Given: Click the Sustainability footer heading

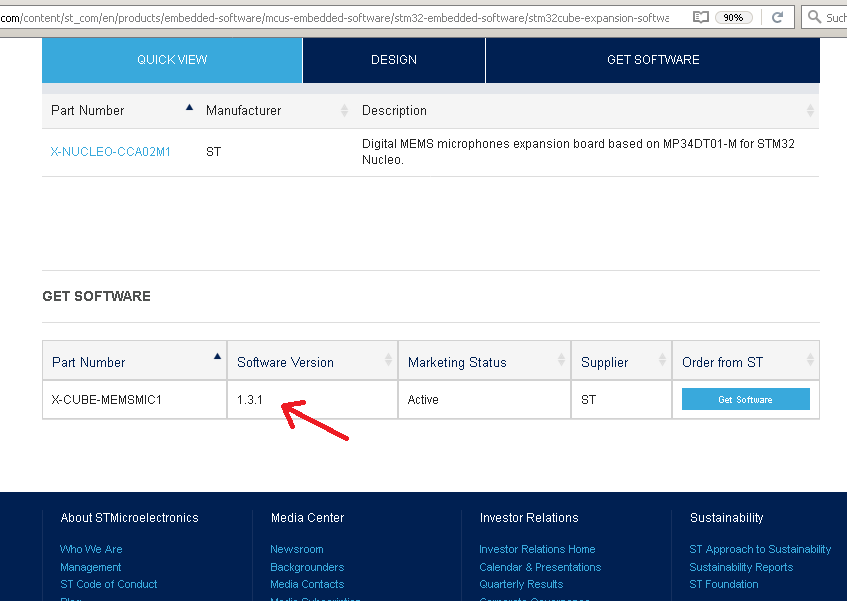Looking at the screenshot, I should (727, 518).
